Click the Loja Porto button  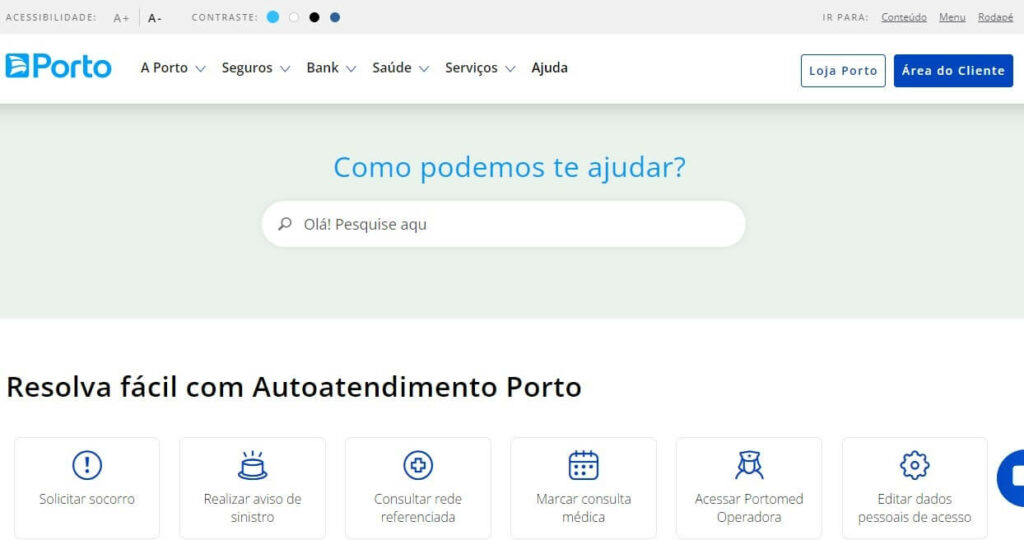(843, 71)
